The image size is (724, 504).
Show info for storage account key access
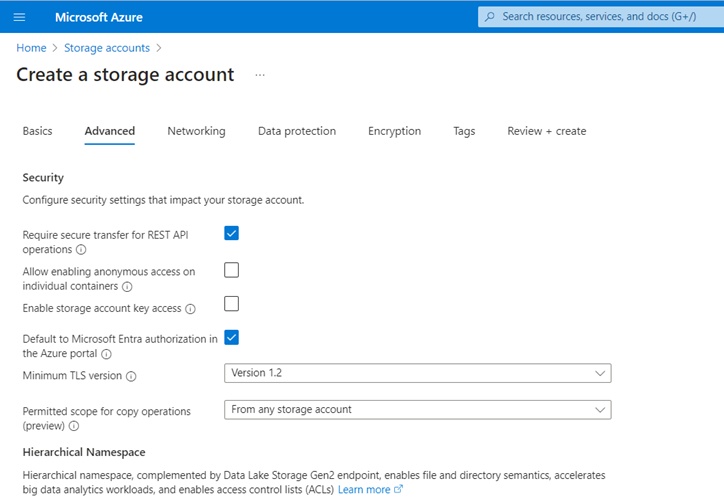point(190,309)
